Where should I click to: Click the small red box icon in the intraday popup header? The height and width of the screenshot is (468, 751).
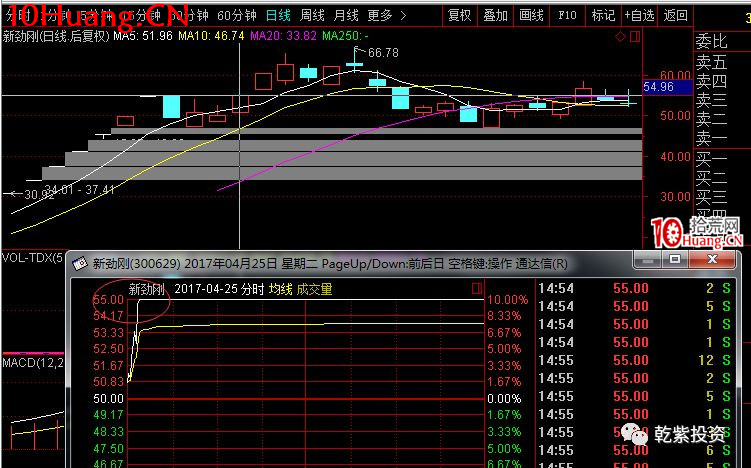pos(477,288)
